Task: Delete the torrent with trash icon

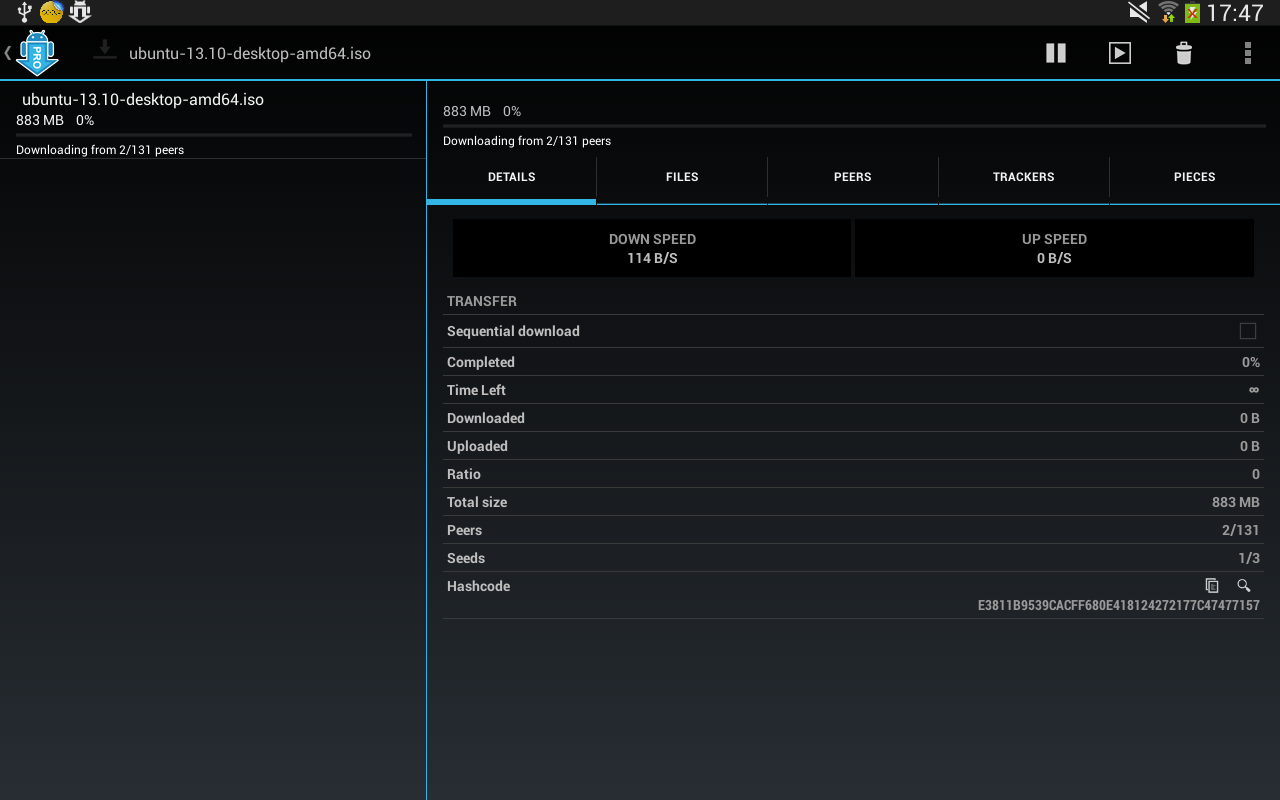Action: (x=1183, y=53)
